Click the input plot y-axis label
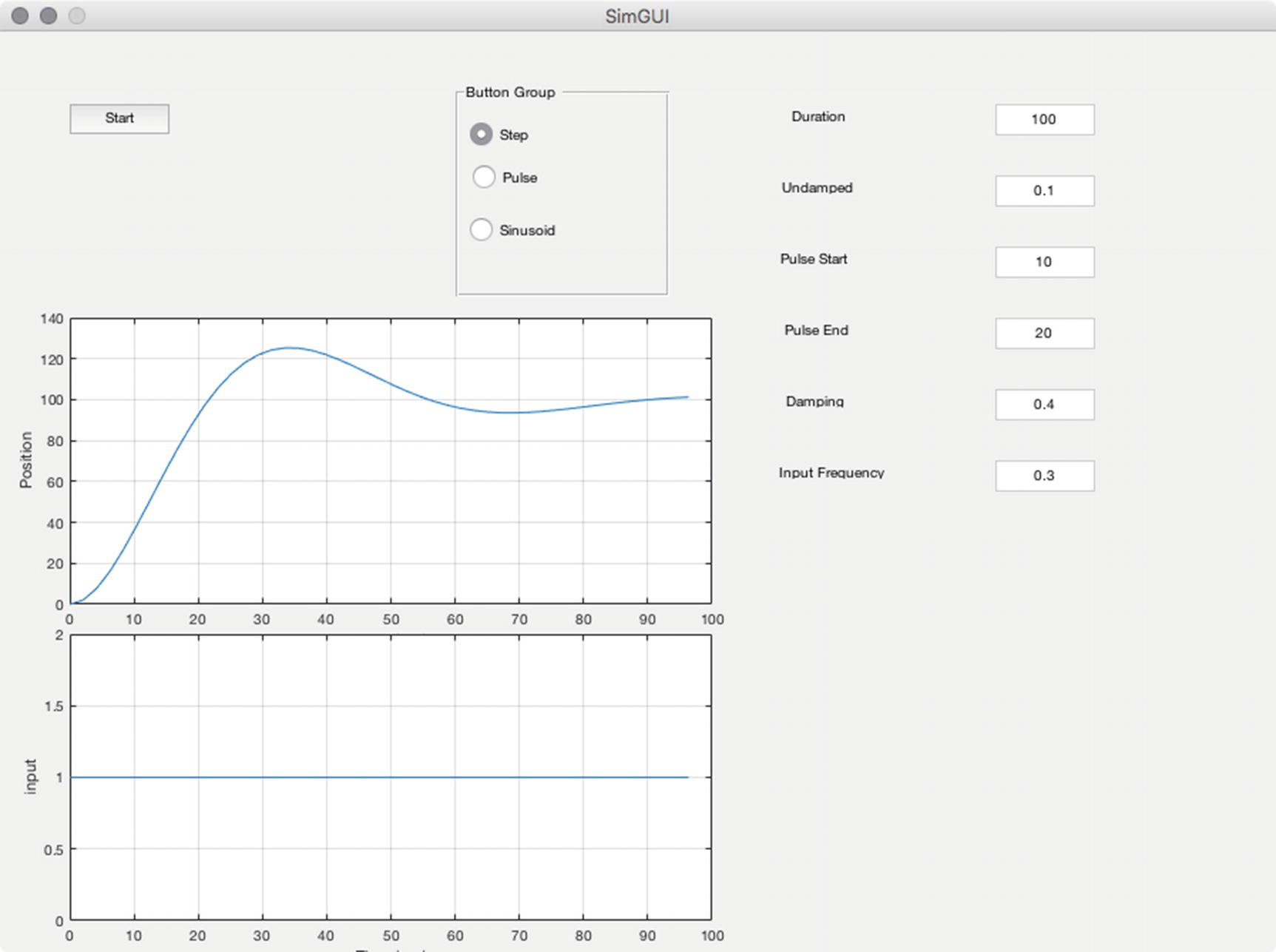Image resolution: width=1276 pixels, height=952 pixels. click(x=30, y=777)
